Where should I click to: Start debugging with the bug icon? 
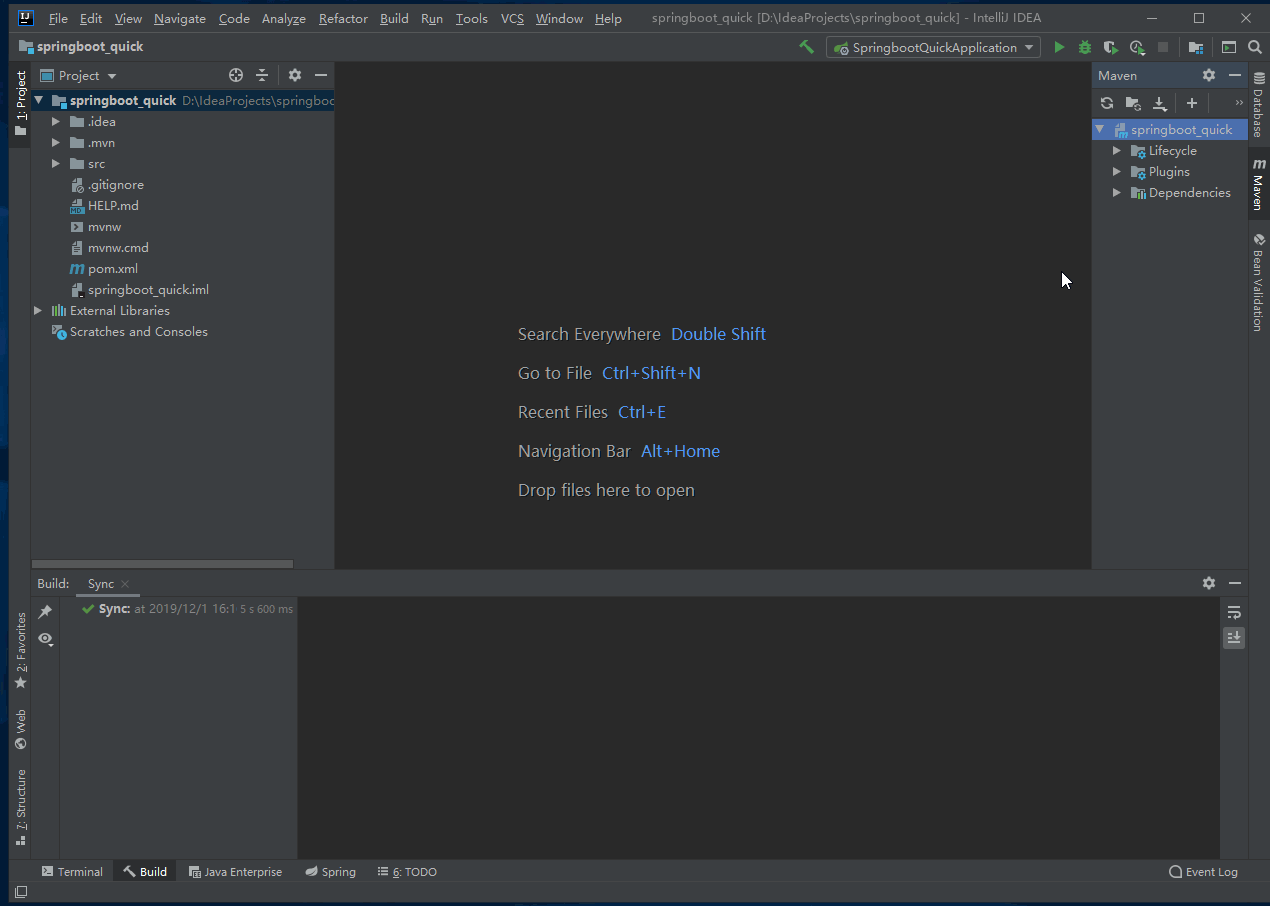pos(1084,47)
